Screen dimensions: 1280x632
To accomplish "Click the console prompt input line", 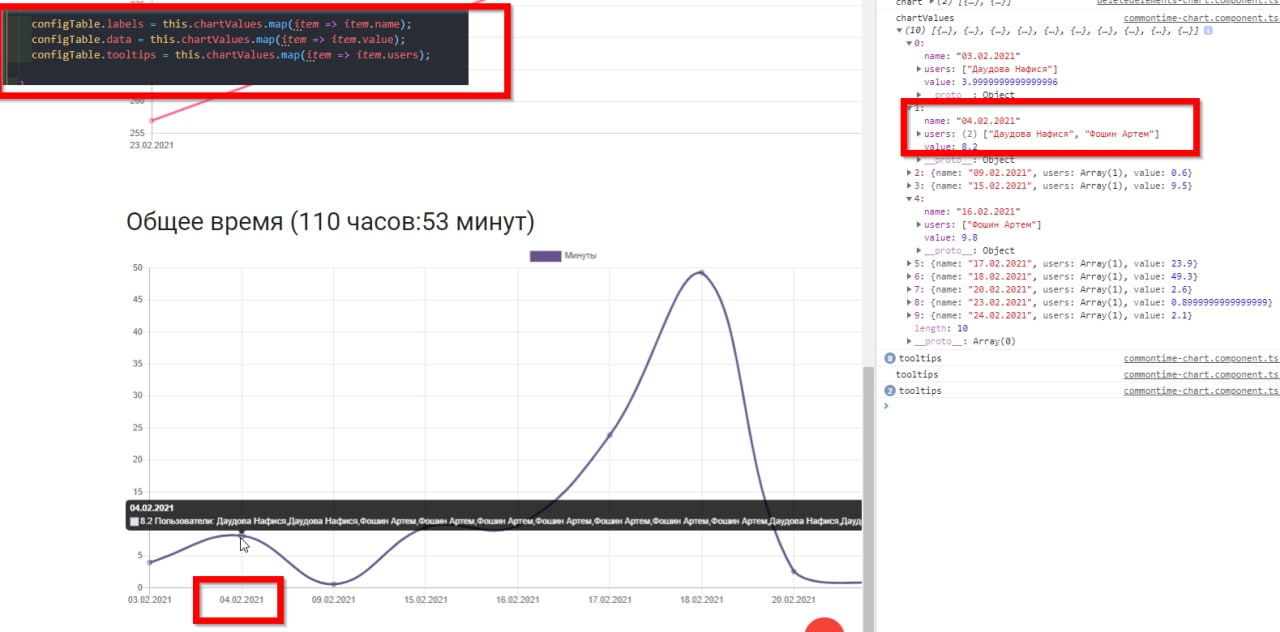I will coord(1080,406).
